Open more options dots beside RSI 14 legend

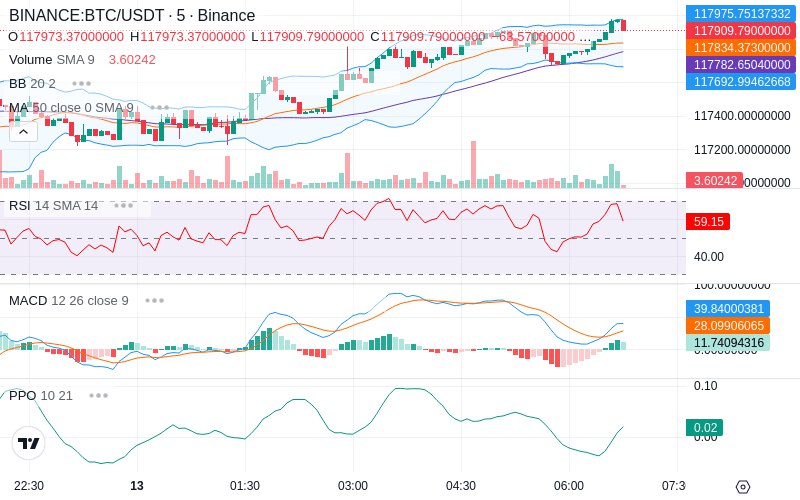click(x=123, y=206)
